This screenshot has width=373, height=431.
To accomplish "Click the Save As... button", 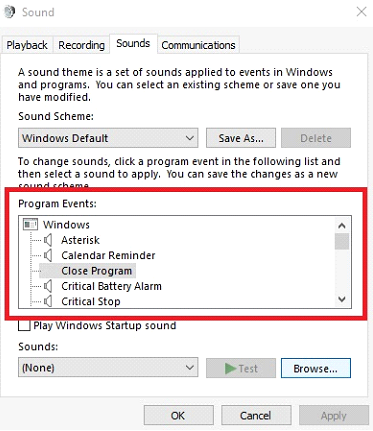I will [241, 138].
